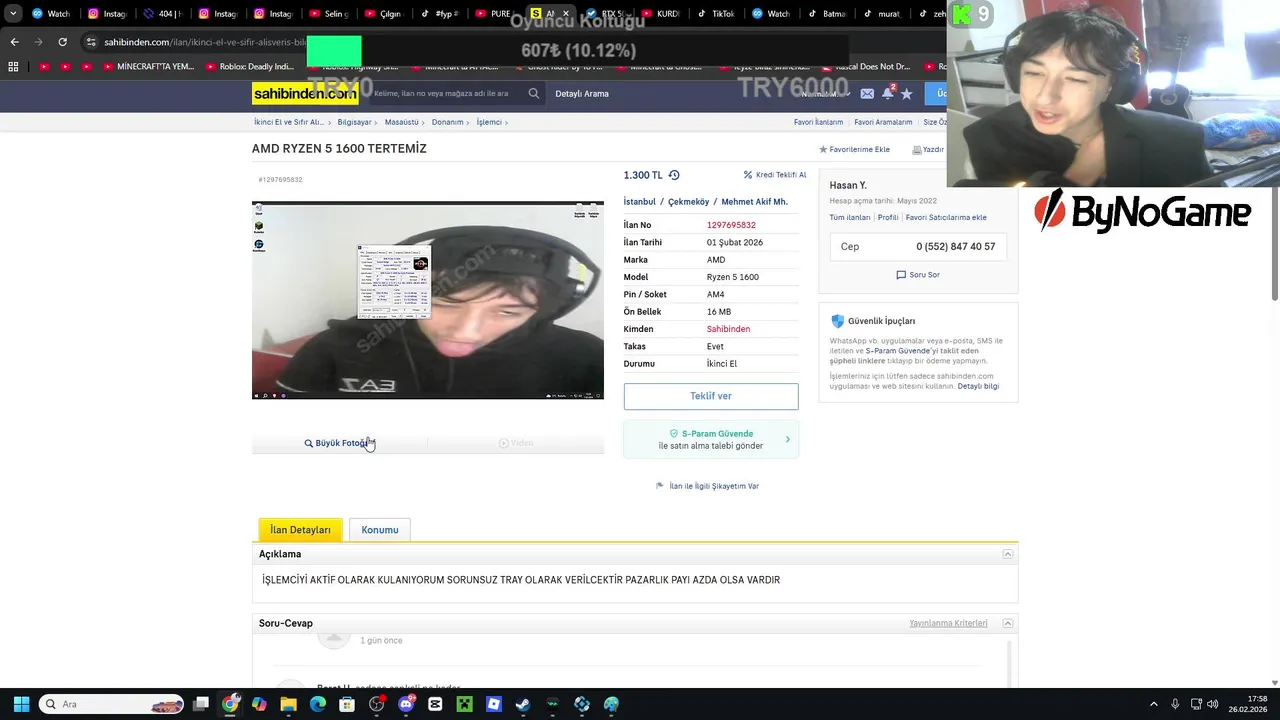Click İlan ile İlgili Şikayetim Var
Image resolution: width=1280 pixels, height=720 pixels.
[707, 486]
